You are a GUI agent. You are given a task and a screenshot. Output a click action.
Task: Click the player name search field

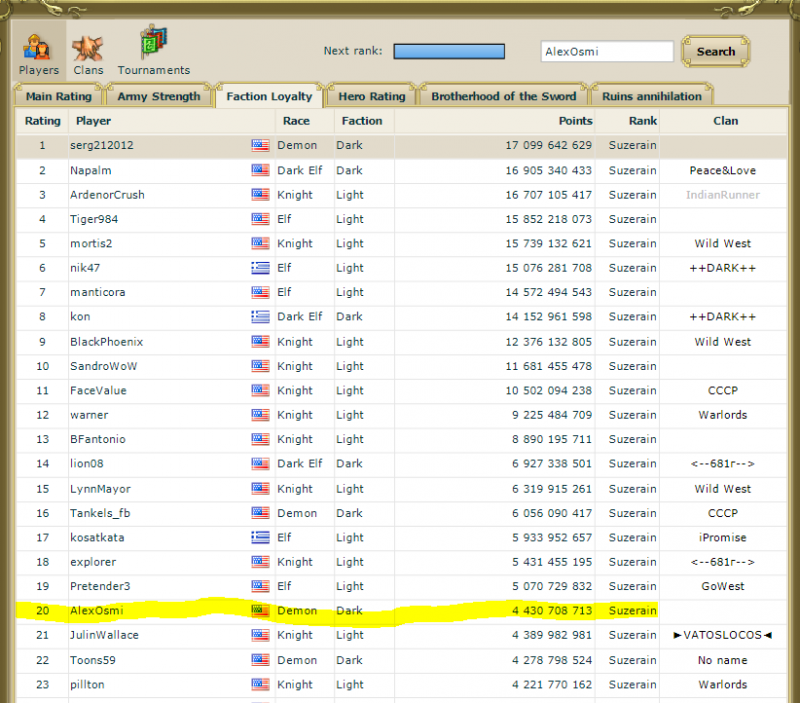tap(606, 52)
